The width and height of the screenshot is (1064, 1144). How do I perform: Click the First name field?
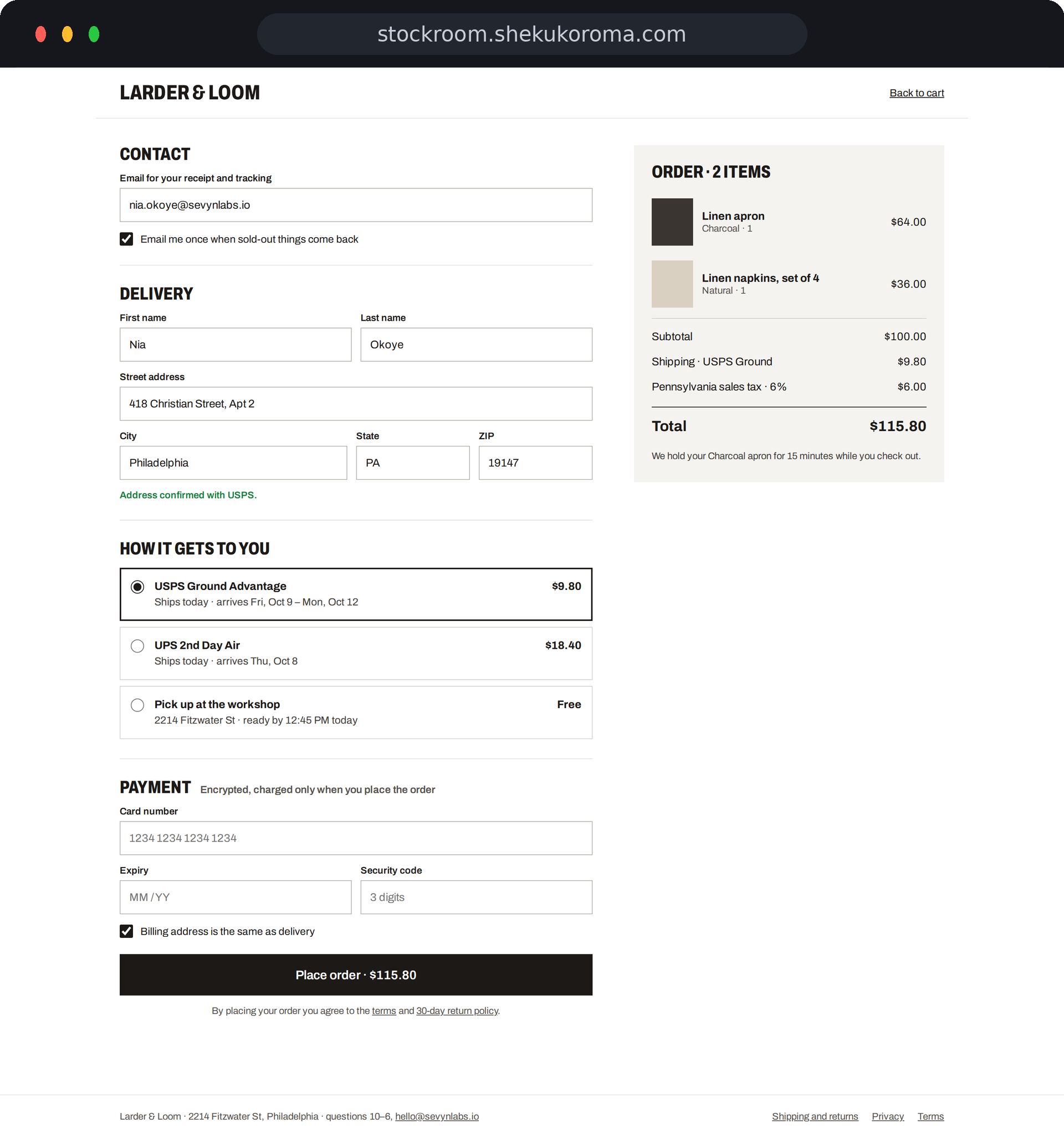(x=236, y=345)
